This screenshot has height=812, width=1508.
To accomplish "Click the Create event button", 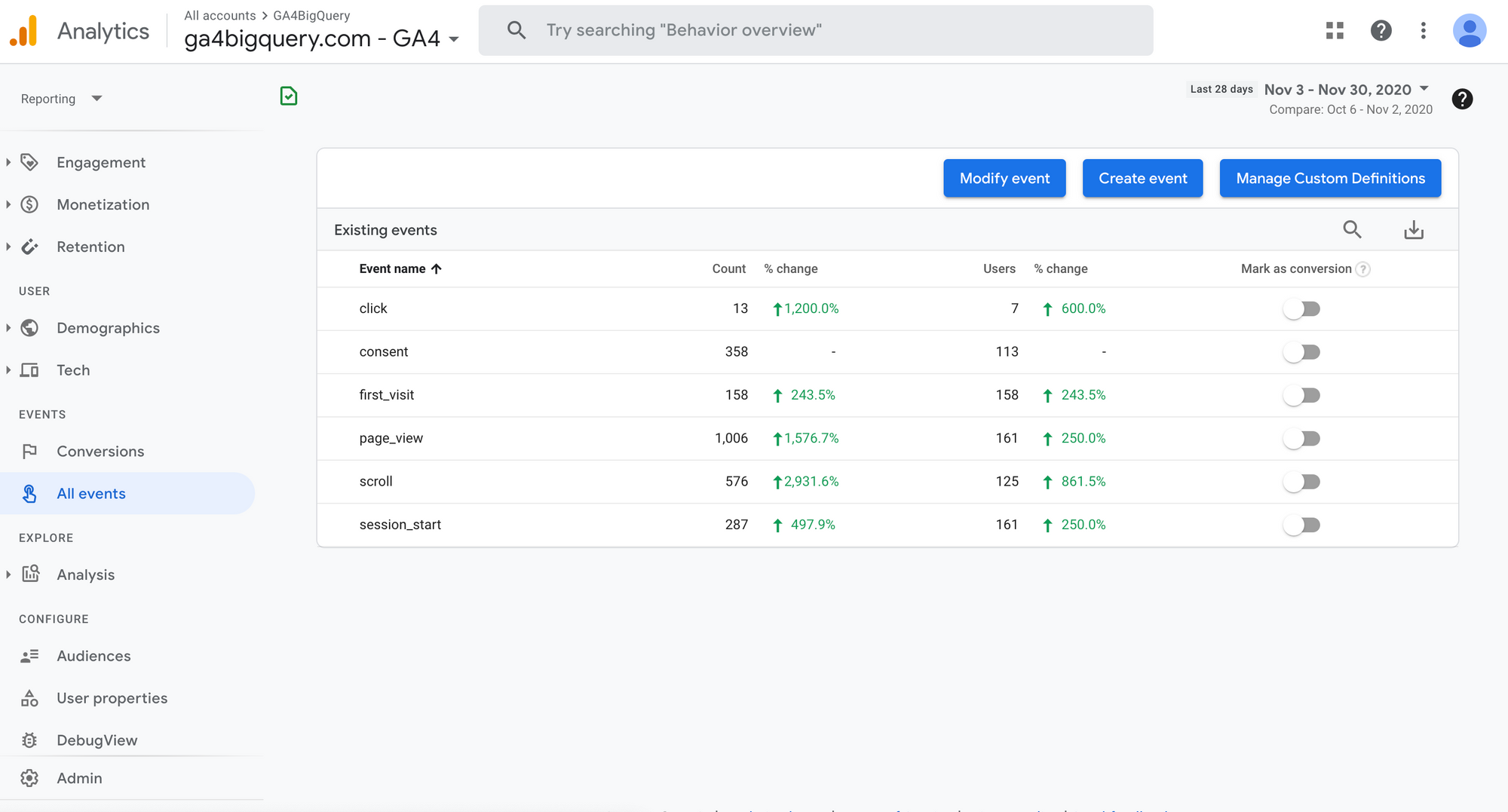I will pos(1142,179).
